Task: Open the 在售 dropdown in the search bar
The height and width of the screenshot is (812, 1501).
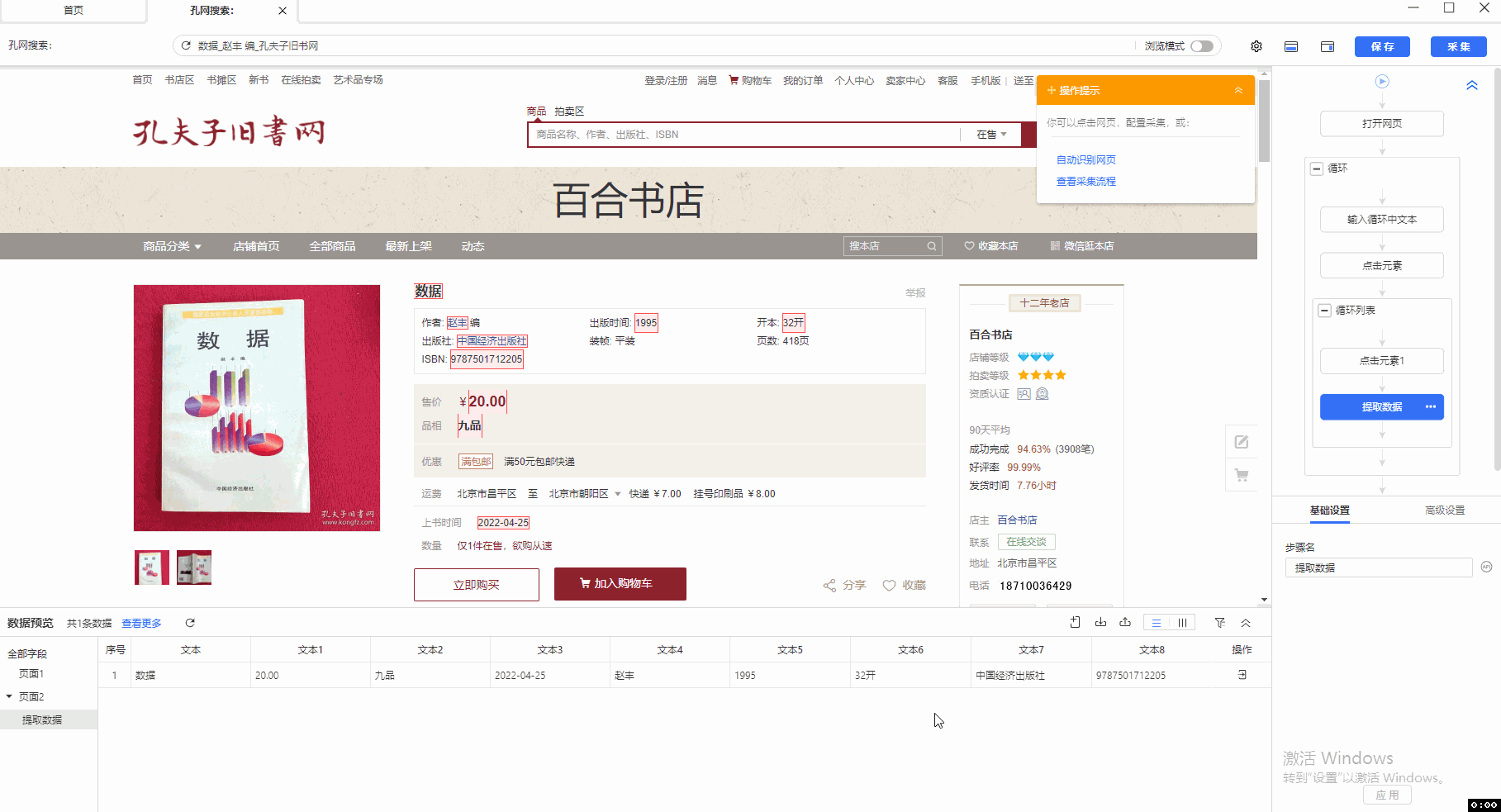Action: pyautogui.click(x=991, y=135)
